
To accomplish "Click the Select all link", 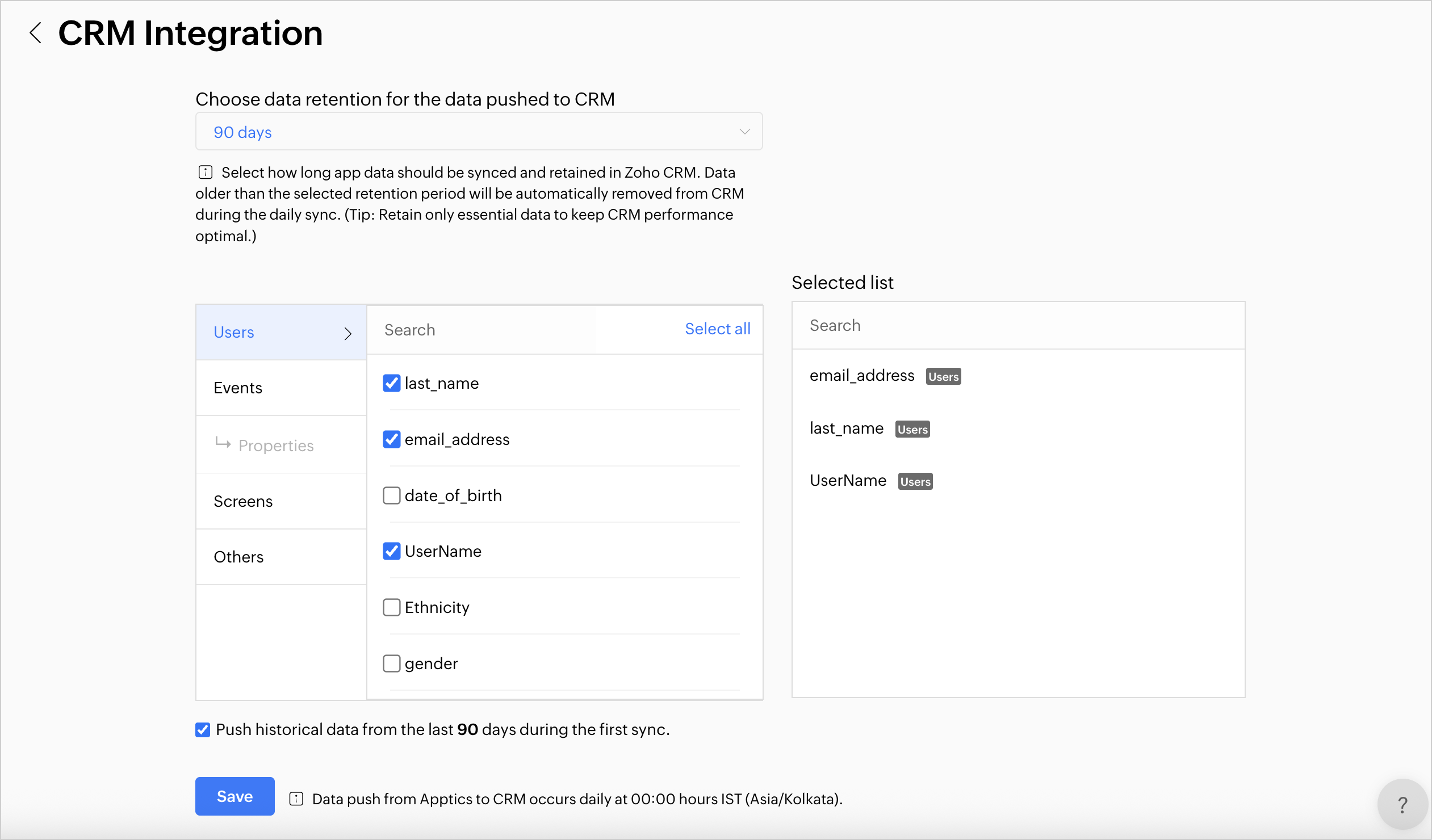I will 717,329.
